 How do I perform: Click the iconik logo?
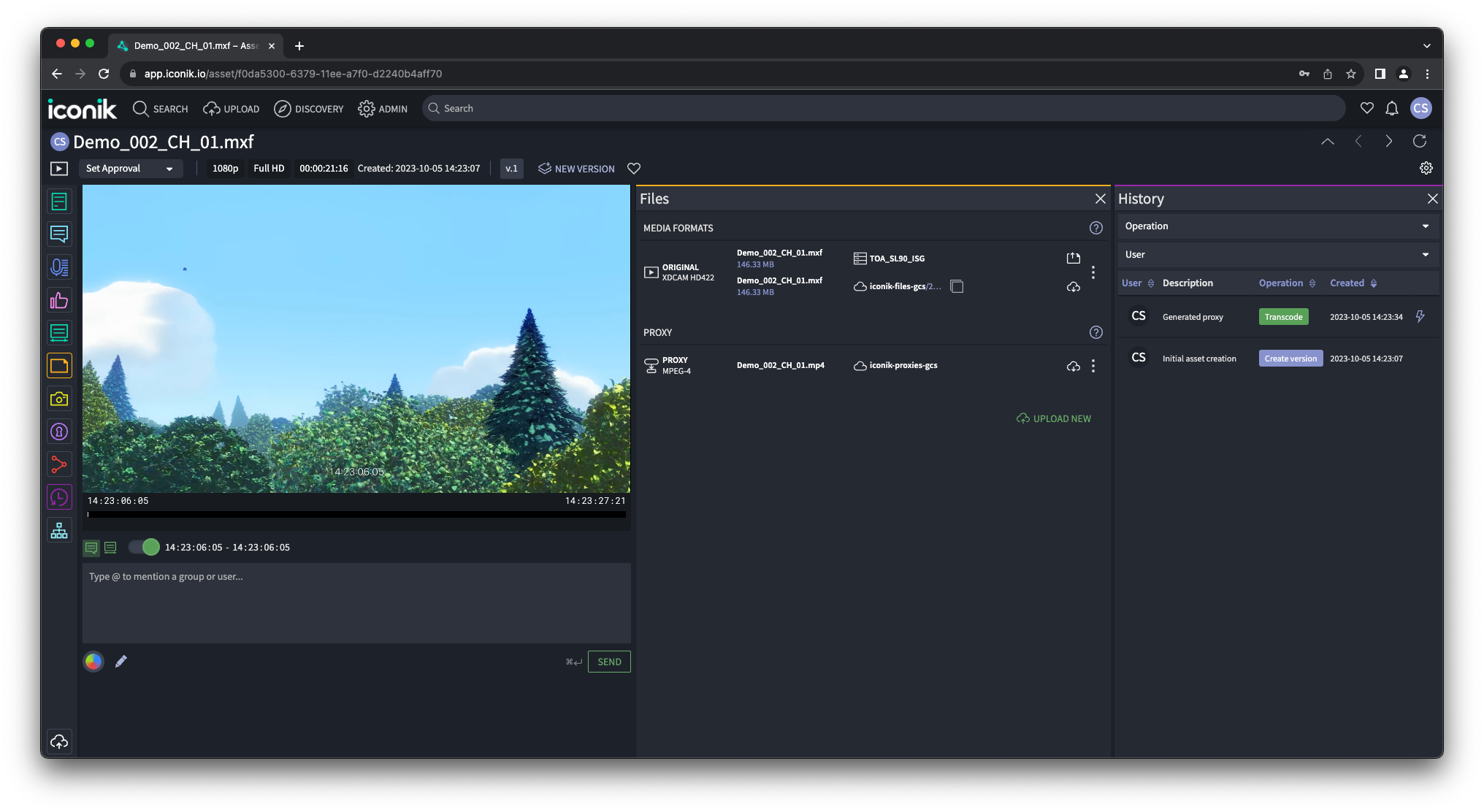click(82, 108)
